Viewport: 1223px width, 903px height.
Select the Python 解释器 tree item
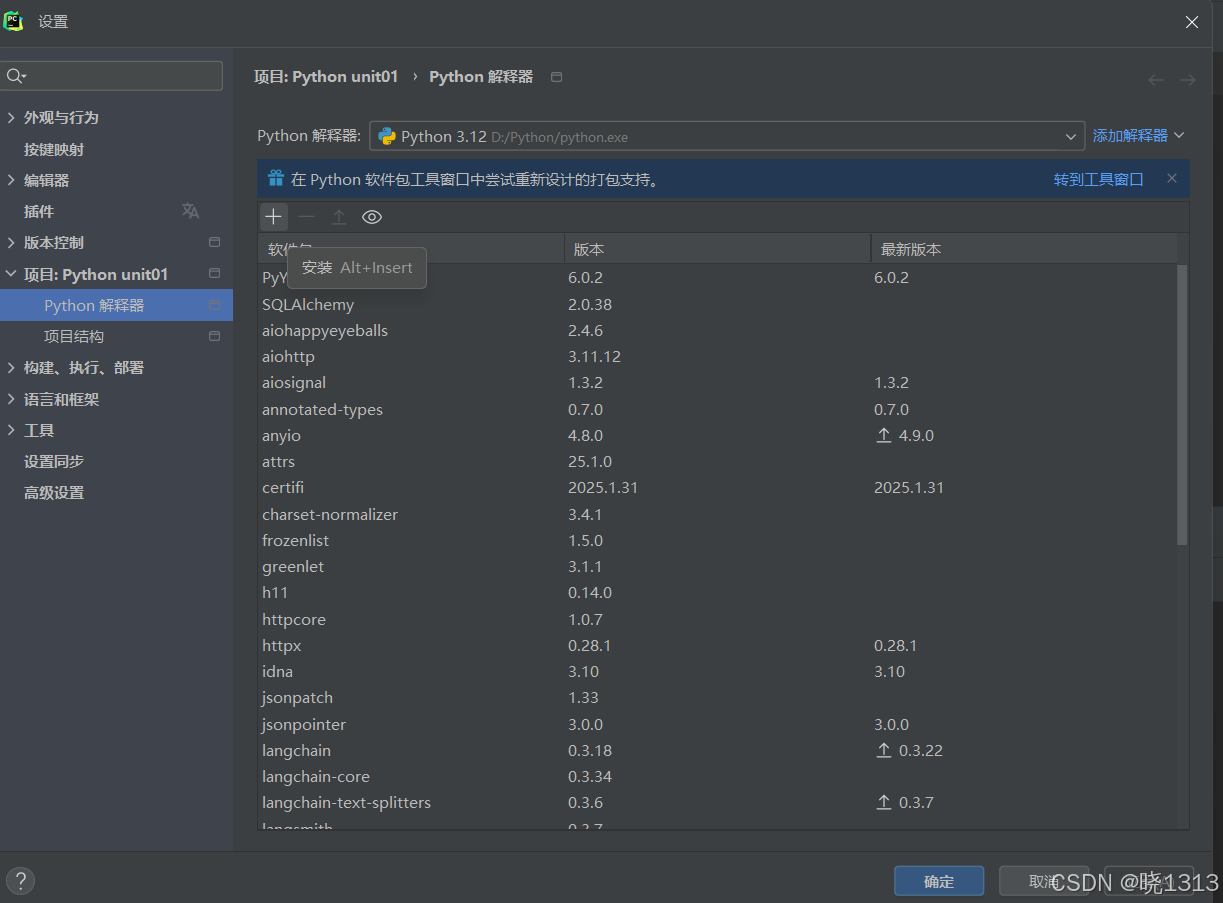[x=116, y=305]
